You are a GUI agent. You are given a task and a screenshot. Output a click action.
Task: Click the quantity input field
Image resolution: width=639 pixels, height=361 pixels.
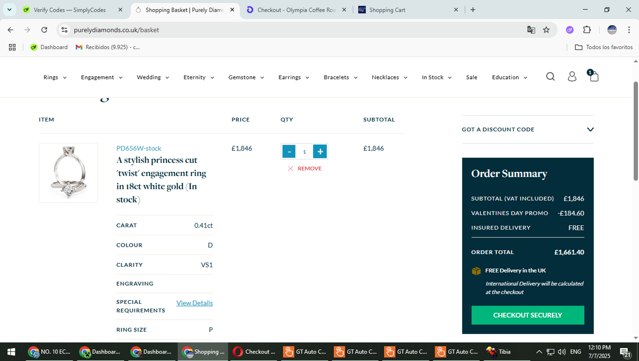[304, 152]
